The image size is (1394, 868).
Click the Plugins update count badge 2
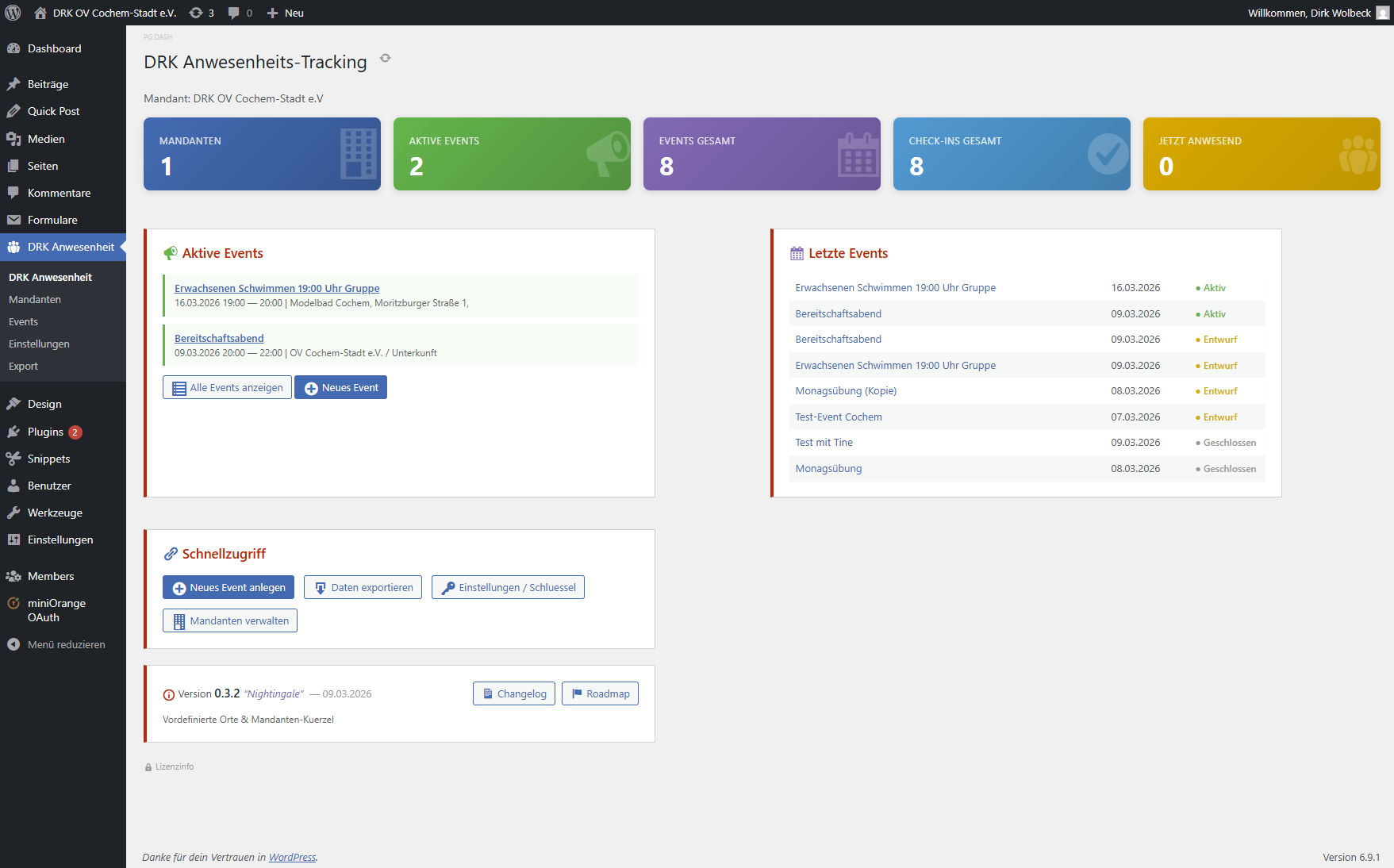coord(75,432)
